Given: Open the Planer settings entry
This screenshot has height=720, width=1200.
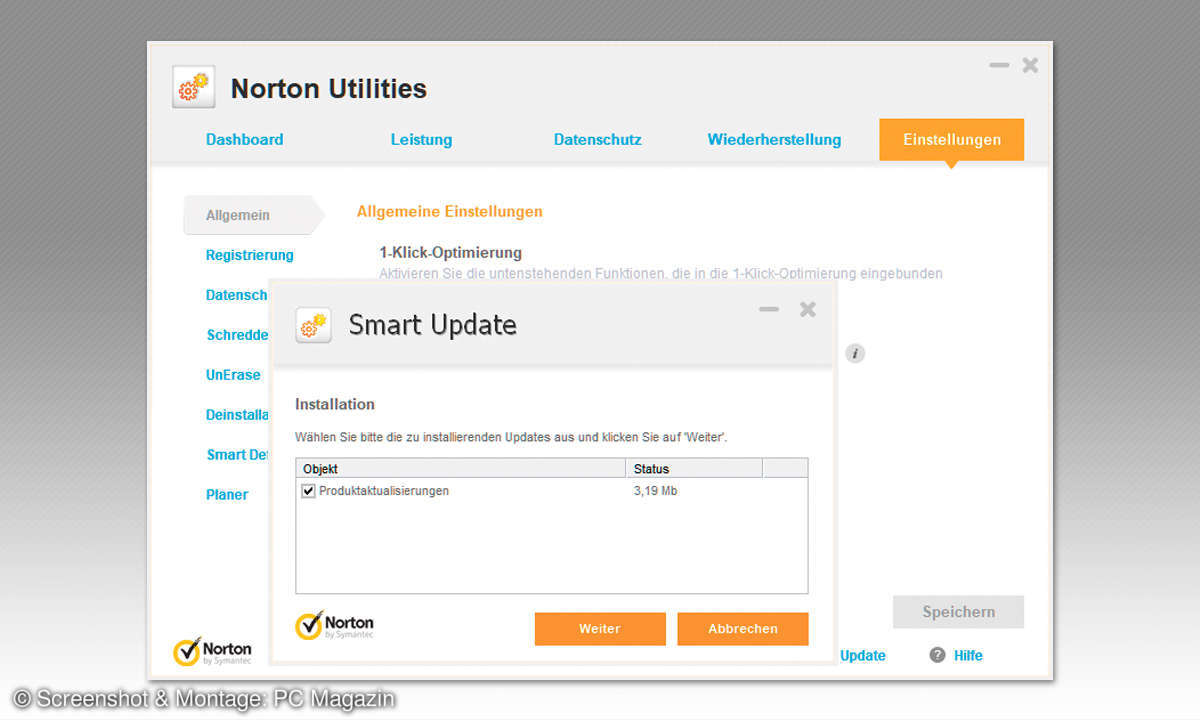Looking at the screenshot, I should click(227, 494).
